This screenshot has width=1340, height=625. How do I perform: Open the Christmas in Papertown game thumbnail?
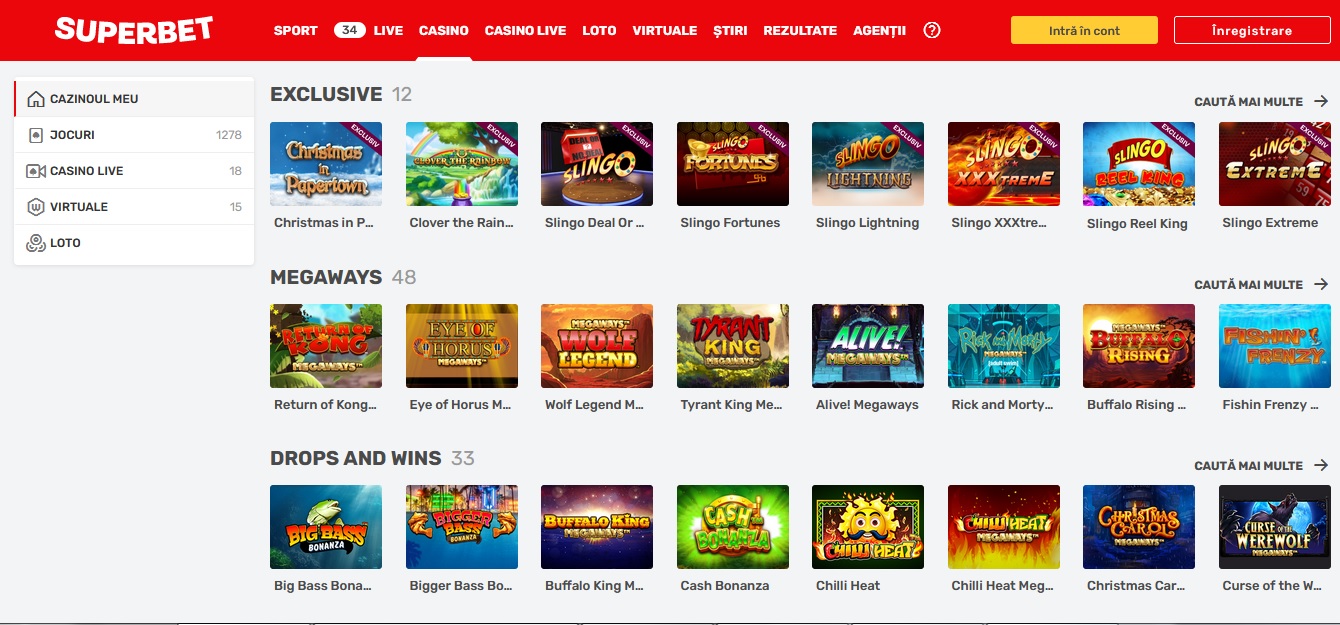click(326, 164)
